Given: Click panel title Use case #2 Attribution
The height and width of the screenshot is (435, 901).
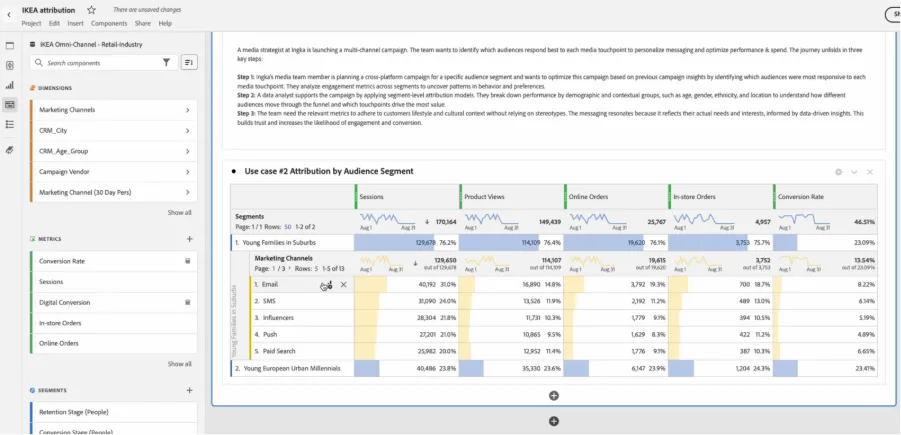Looking at the screenshot, I should 329,171.
